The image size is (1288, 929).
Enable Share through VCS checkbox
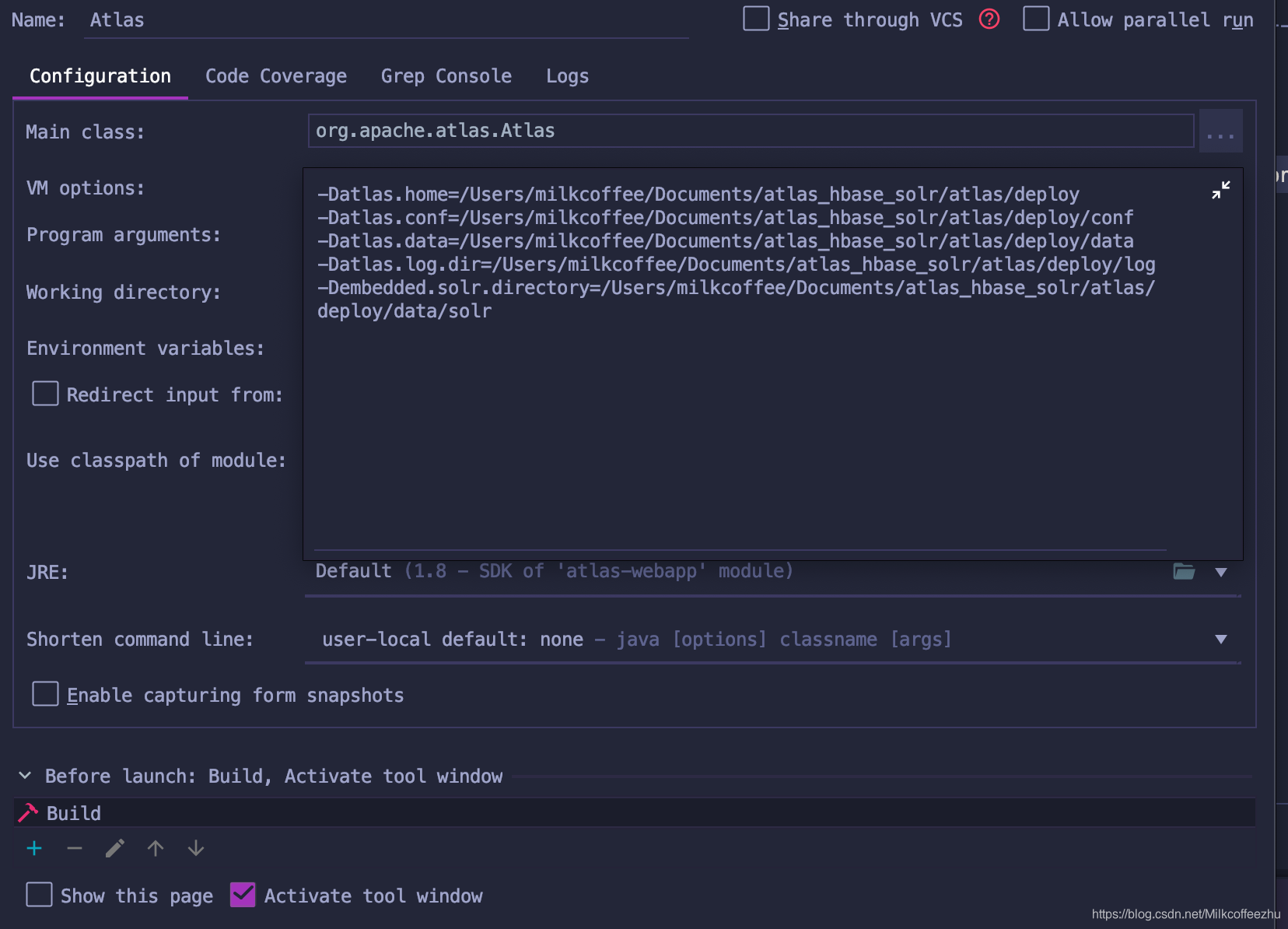[756, 19]
